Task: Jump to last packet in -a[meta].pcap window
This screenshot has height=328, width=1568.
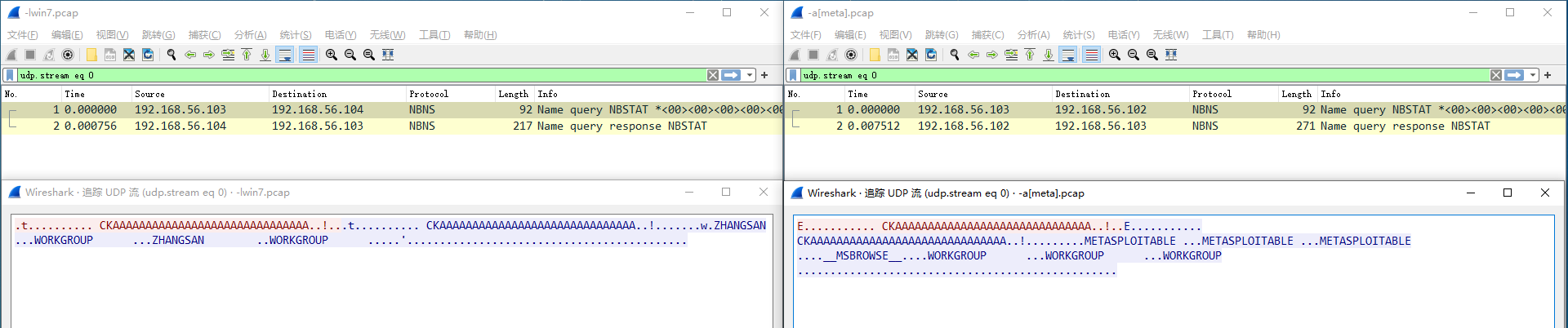Action: pos(1049,55)
